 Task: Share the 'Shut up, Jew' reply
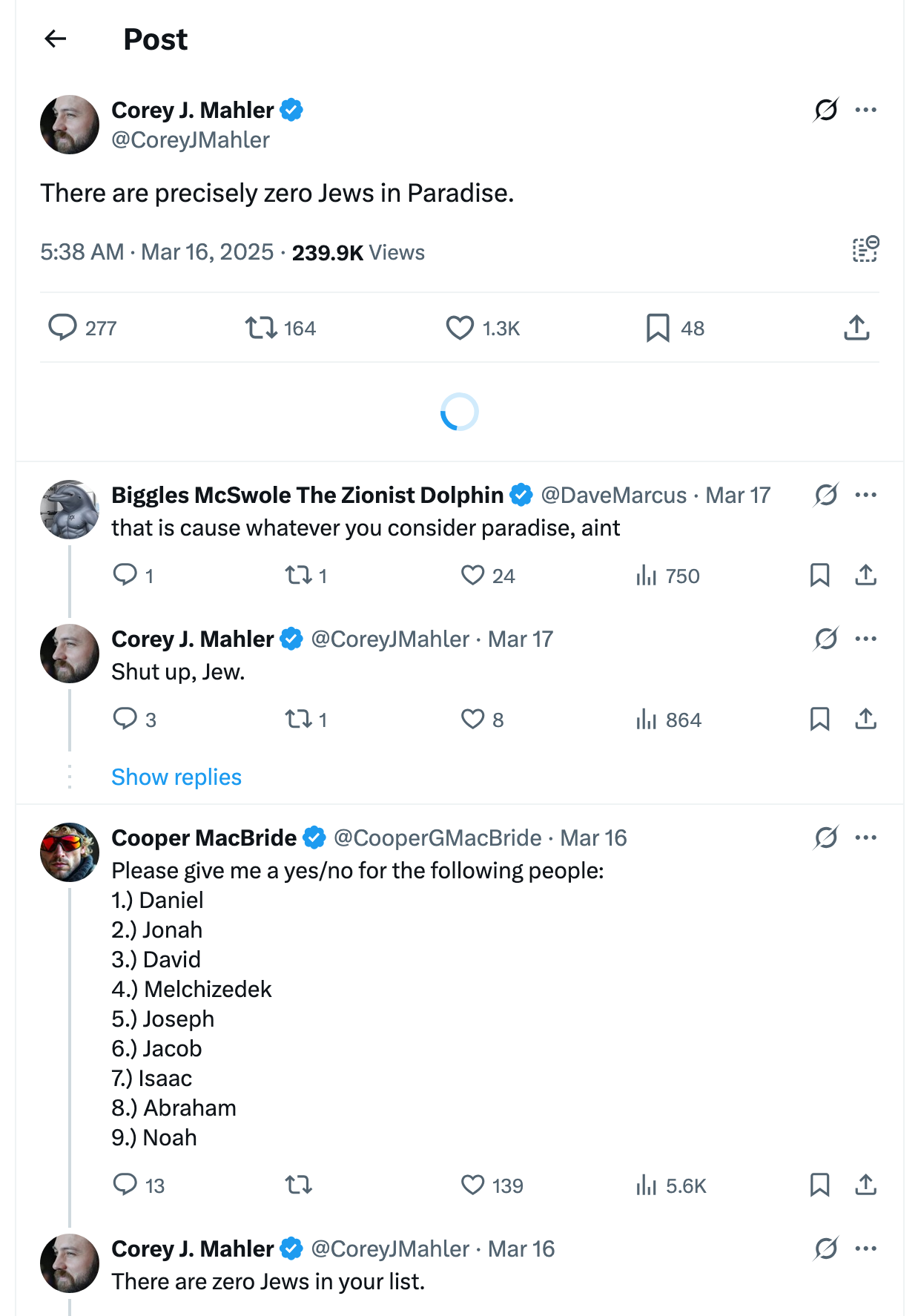(x=865, y=719)
